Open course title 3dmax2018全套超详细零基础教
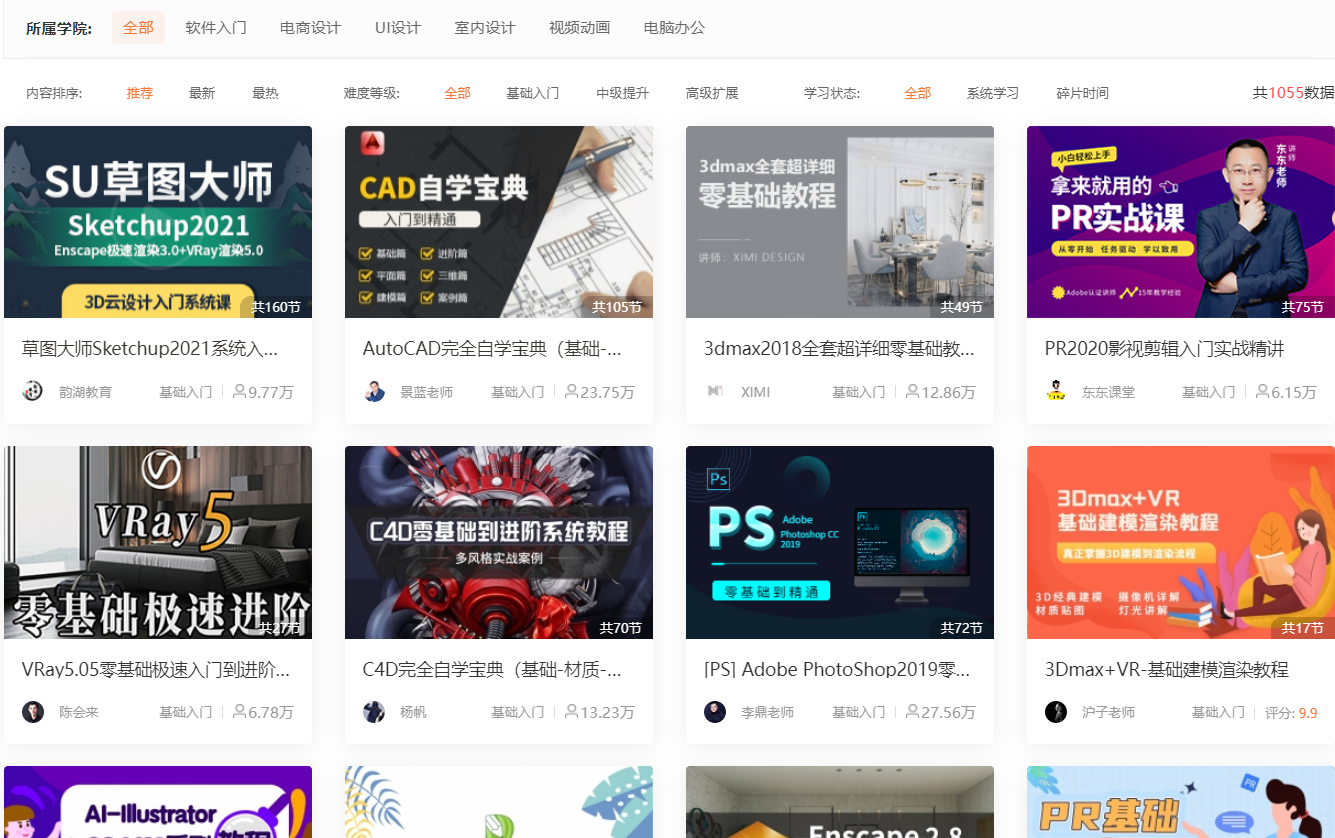The height and width of the screenshot is (838, 1335). [x=839, y=349]
